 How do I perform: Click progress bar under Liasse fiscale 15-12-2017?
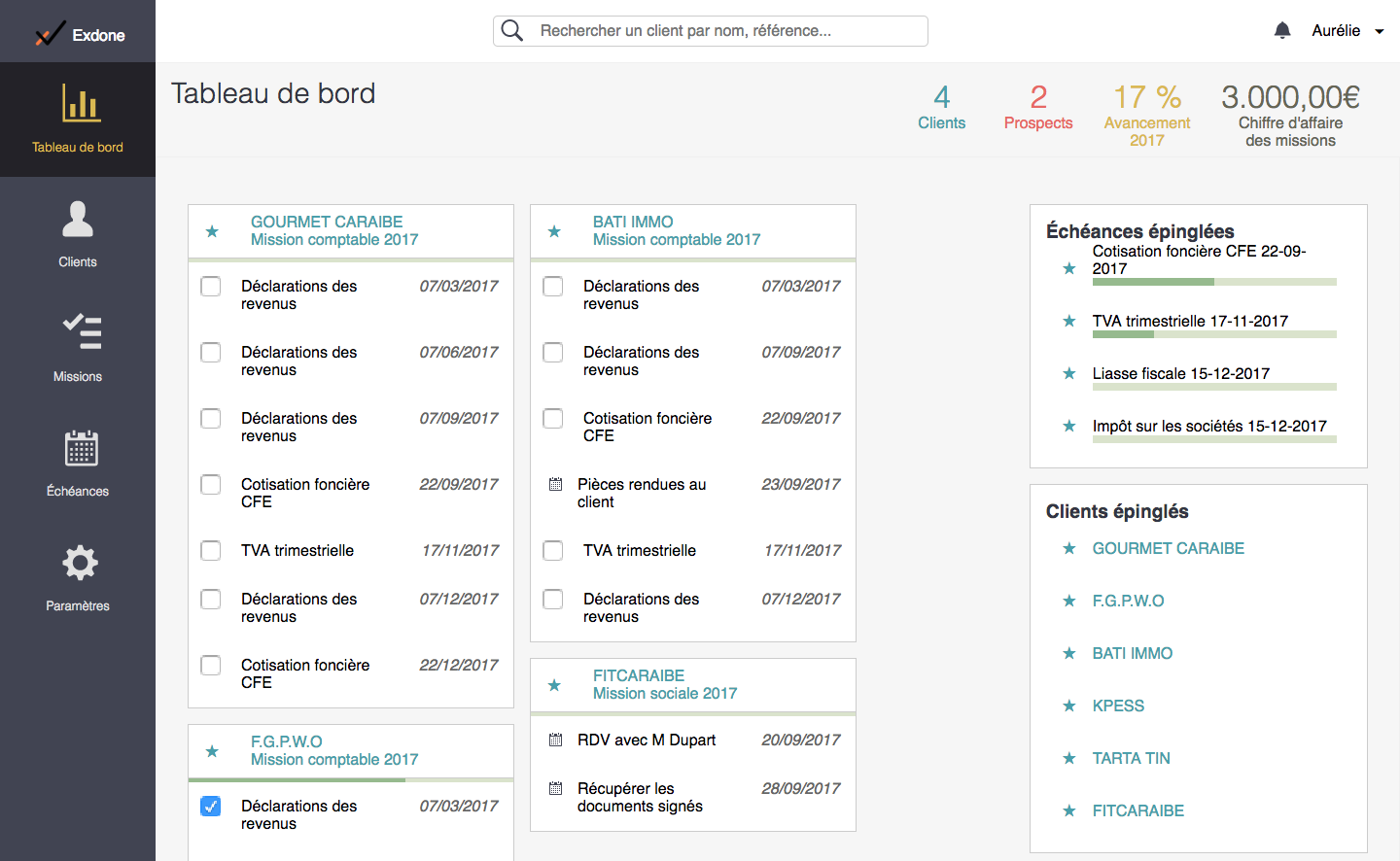(x=1214, y=387)
